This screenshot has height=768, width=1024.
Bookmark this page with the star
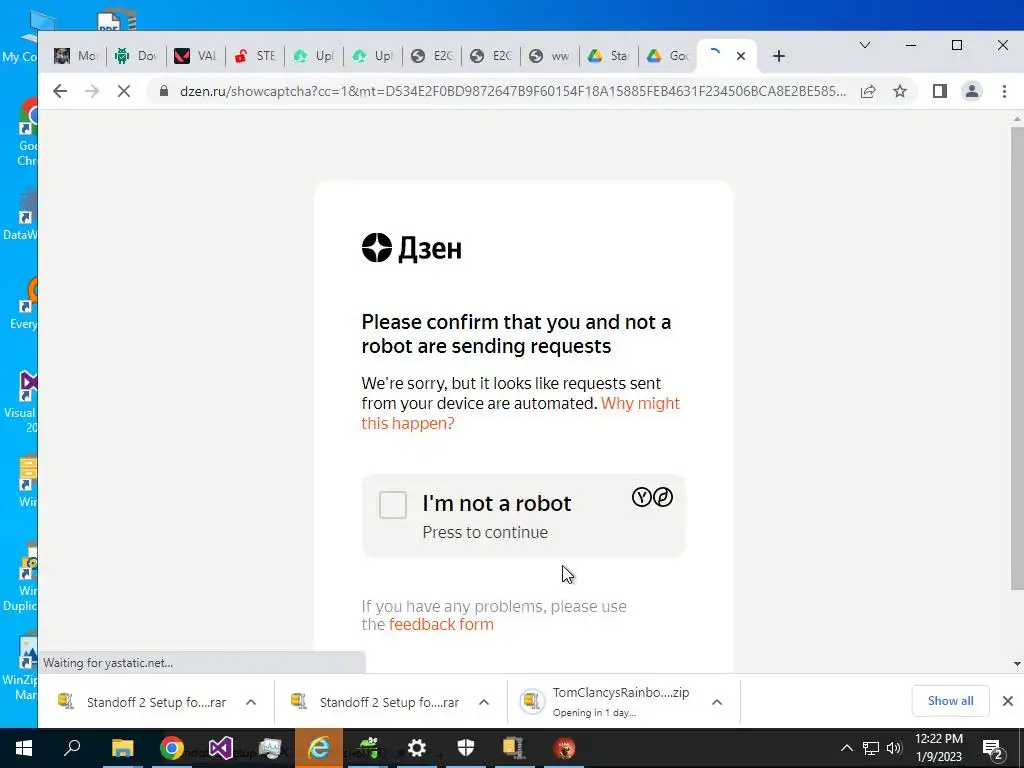tap(900, 91)
